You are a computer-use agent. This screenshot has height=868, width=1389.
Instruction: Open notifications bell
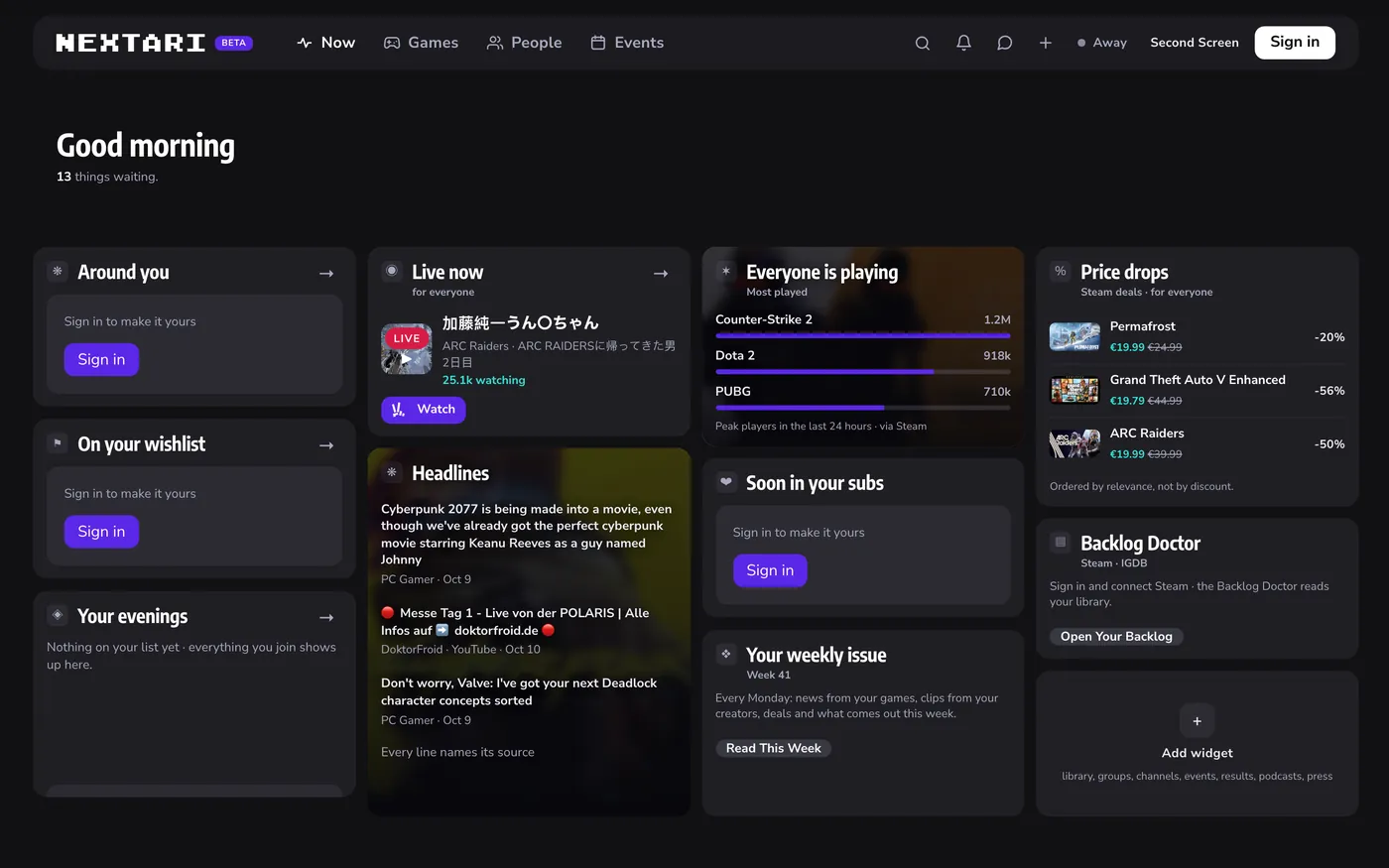pyautogui.click(x=963, y=43)
